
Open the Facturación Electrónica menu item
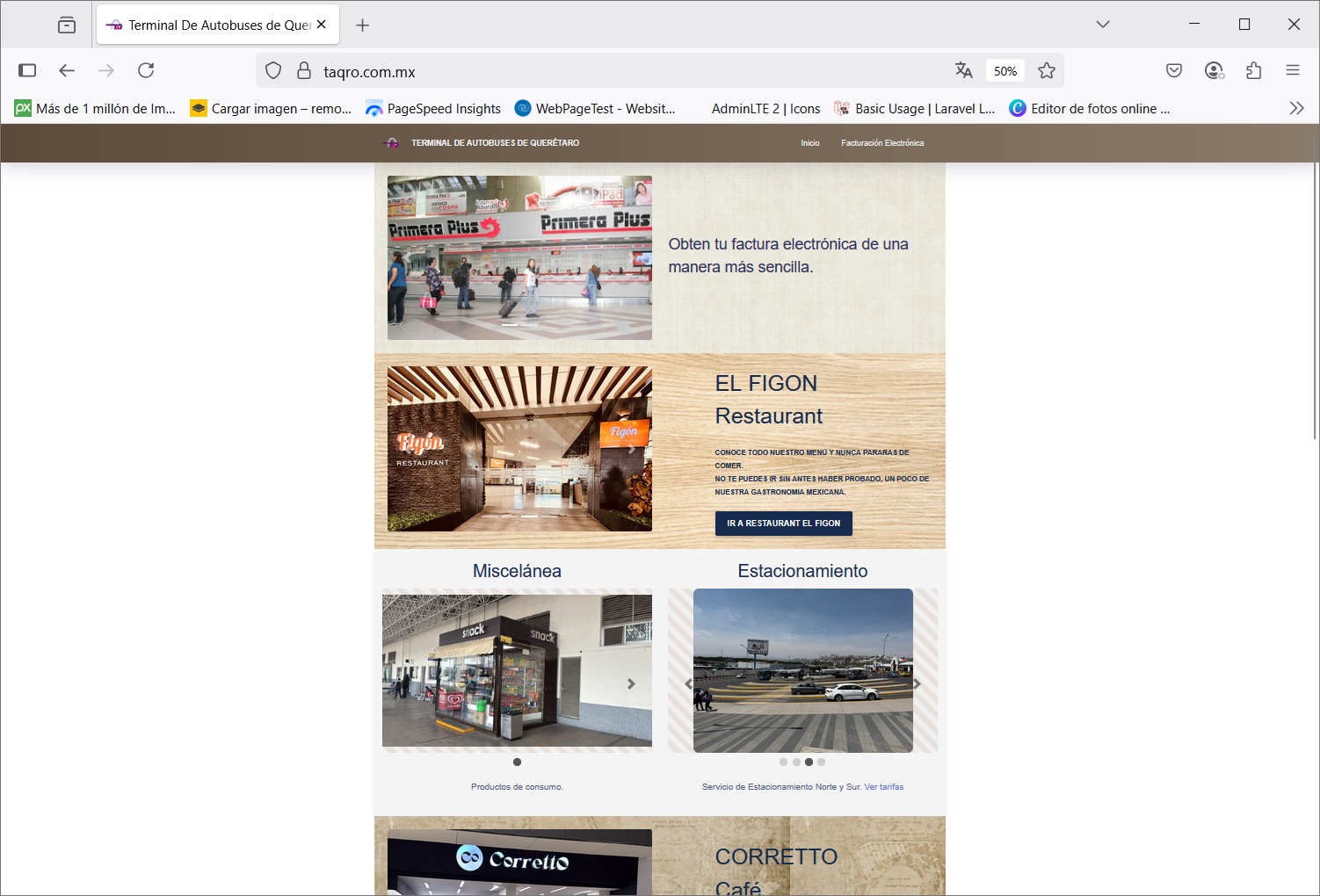(882, 143)
